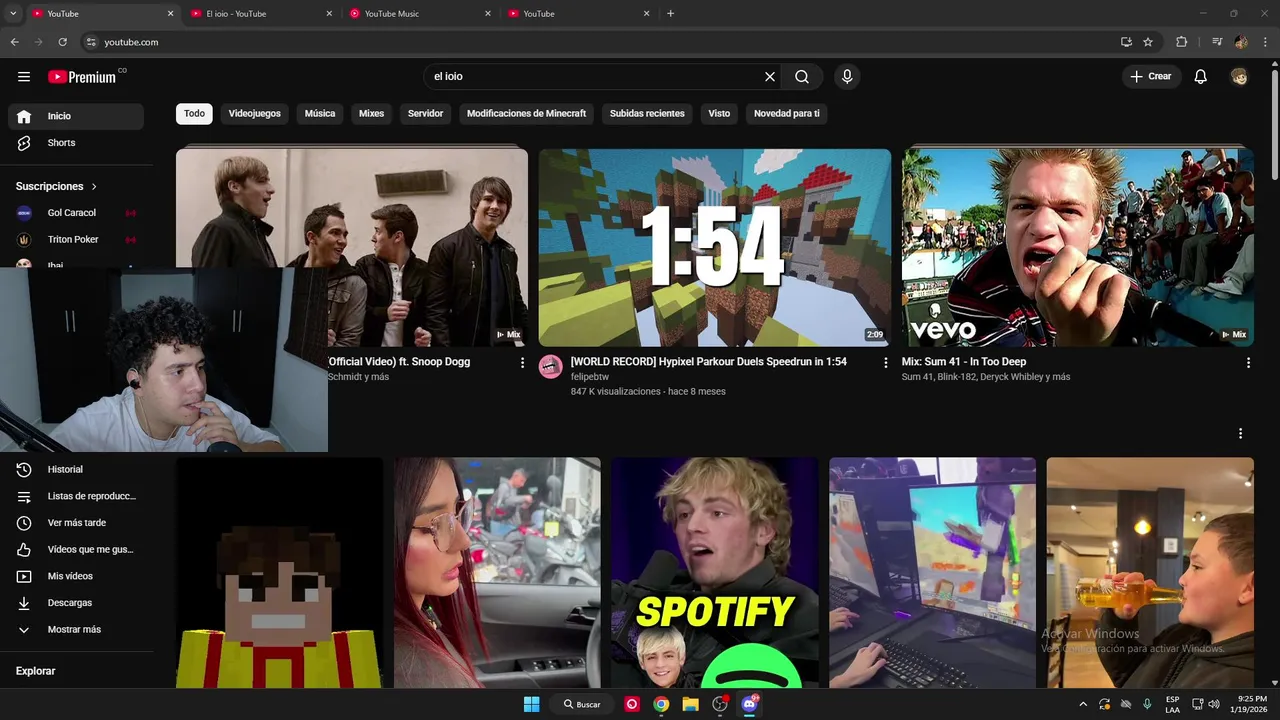Show hidden tray icons chevron
Viewport: 1280px width, 720px height.
(1083, 704)
